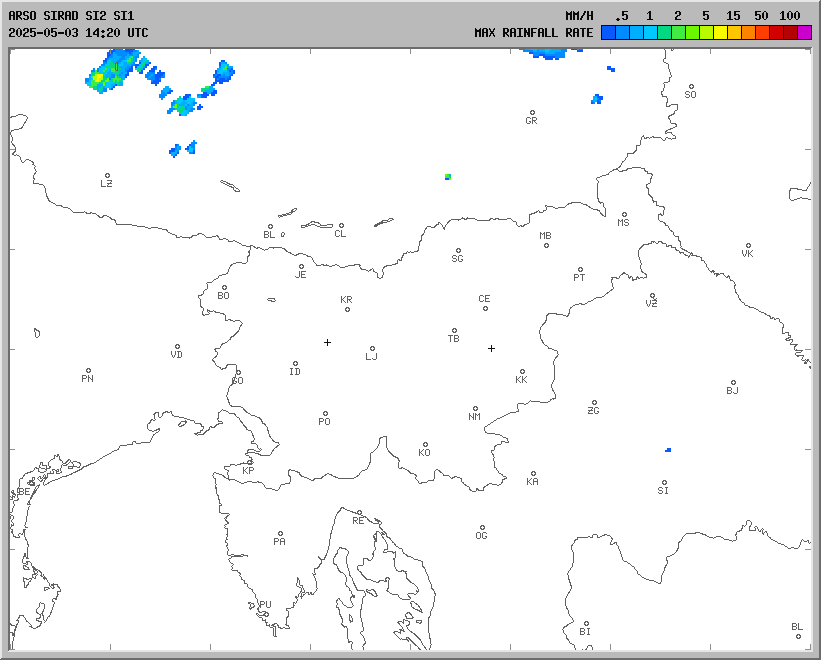Select the KP coastal station marker
The height and width of the screenshot is (660, 821).
point(250,462)
